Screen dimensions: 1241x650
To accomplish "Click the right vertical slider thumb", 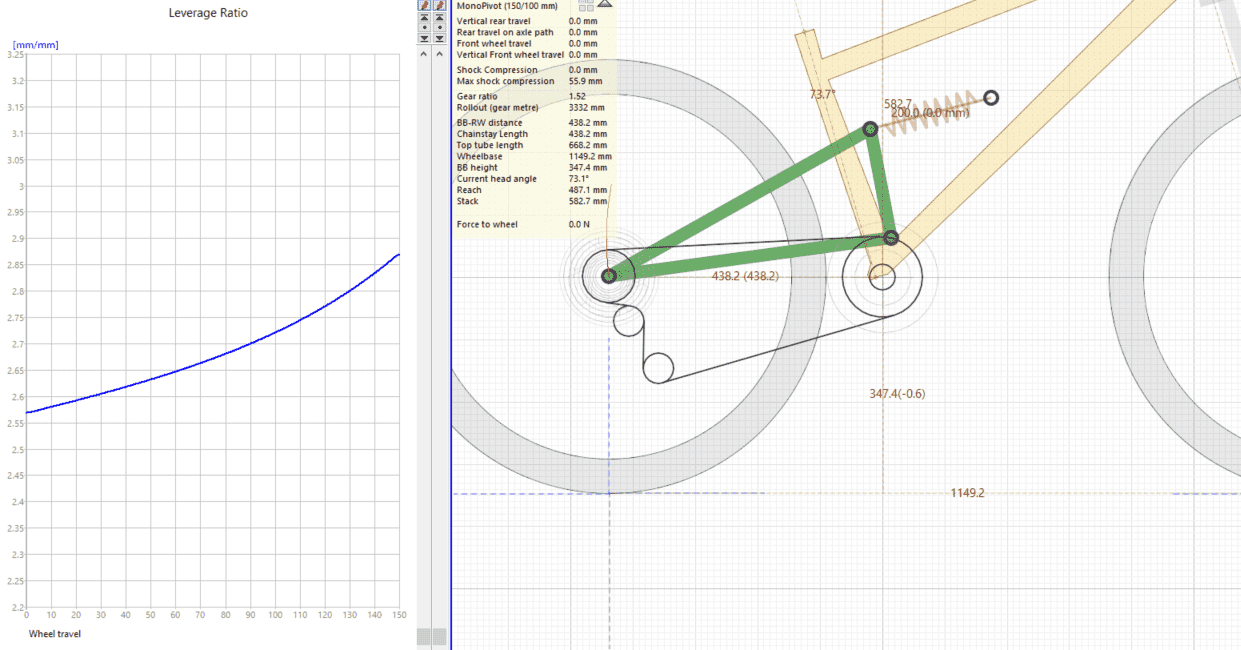I will [438, 636].
